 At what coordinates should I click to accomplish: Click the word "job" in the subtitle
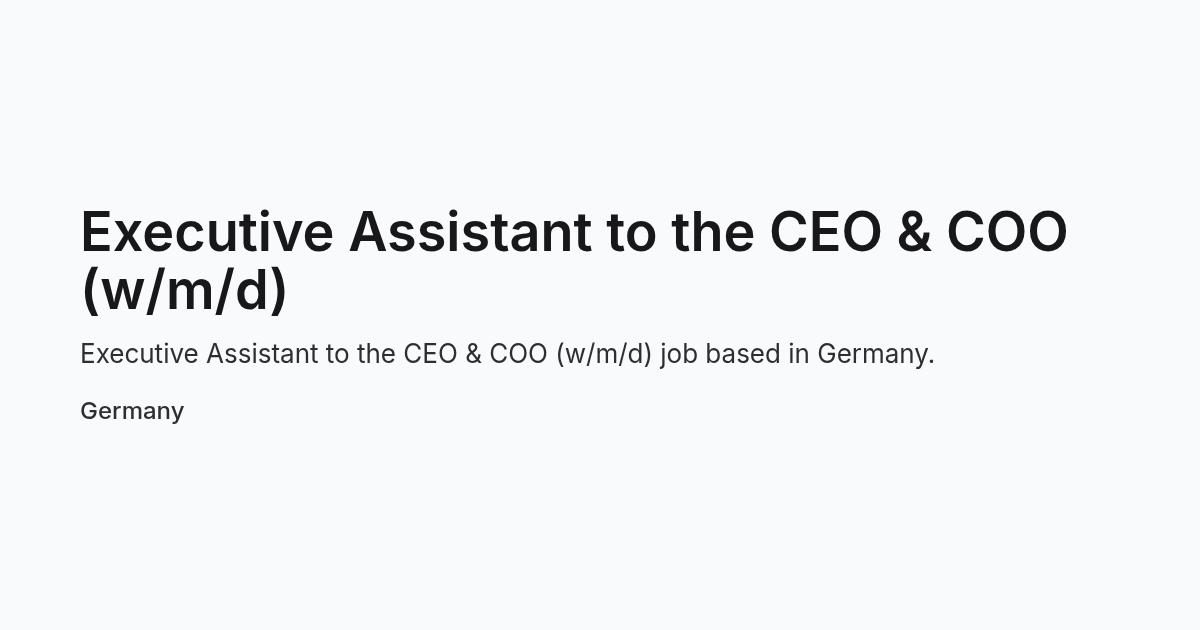click(x=679, y=355)
